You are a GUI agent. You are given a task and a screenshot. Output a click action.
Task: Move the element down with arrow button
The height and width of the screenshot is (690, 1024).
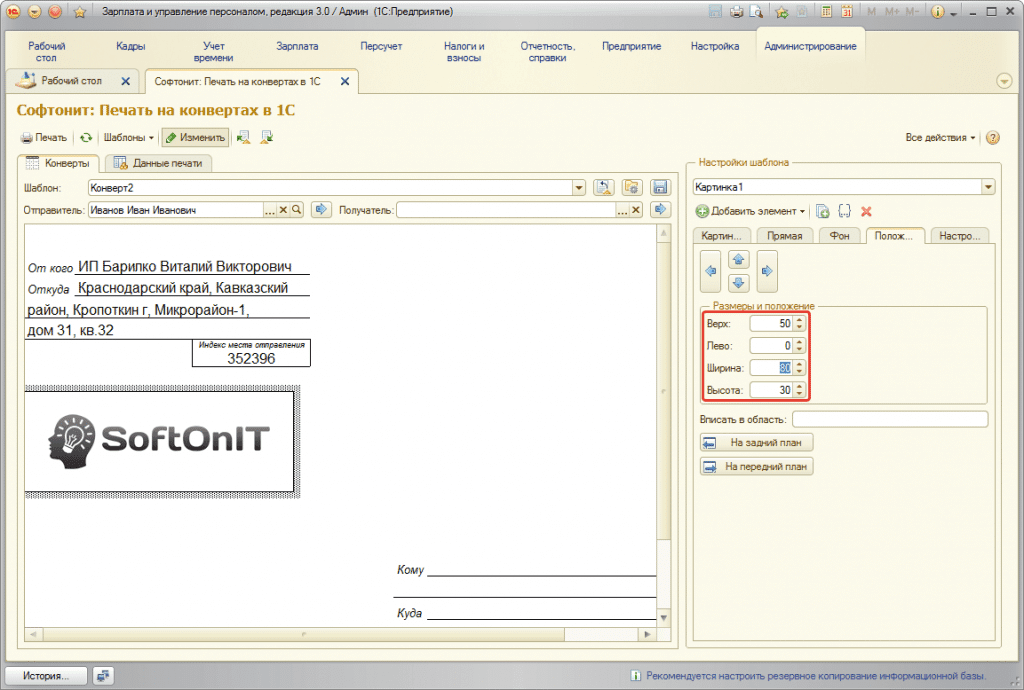coord(739,283)
